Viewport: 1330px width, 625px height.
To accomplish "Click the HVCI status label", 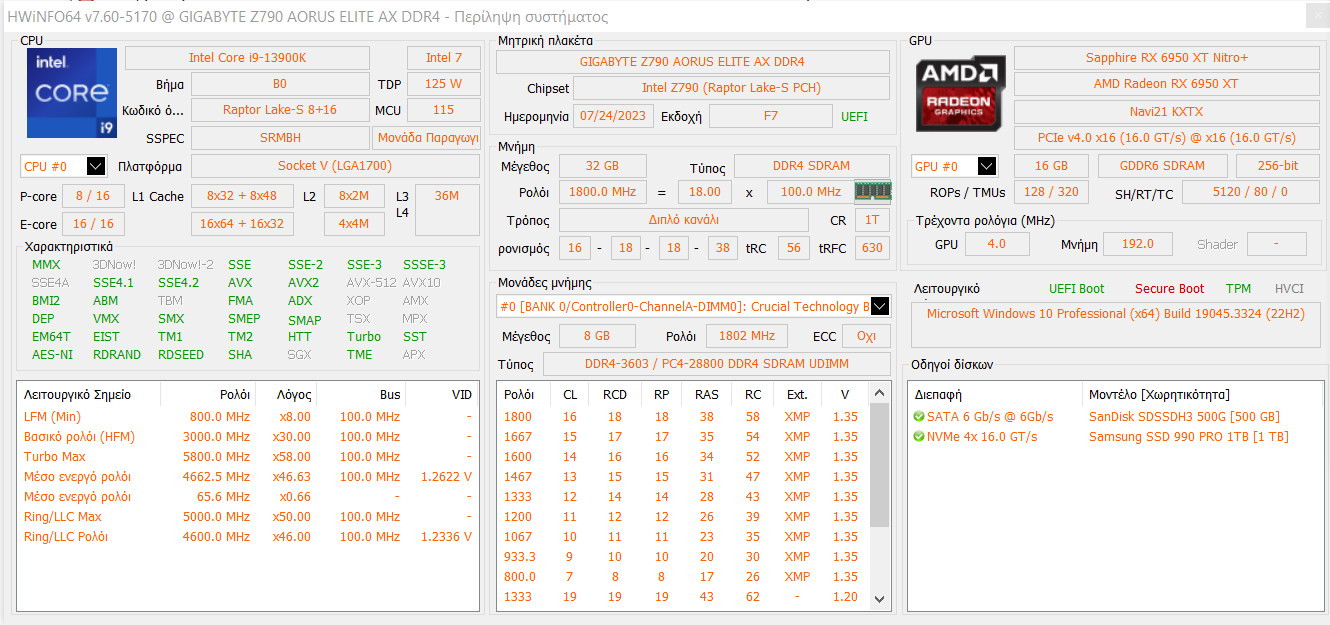I will click(x=1289, y=289).
